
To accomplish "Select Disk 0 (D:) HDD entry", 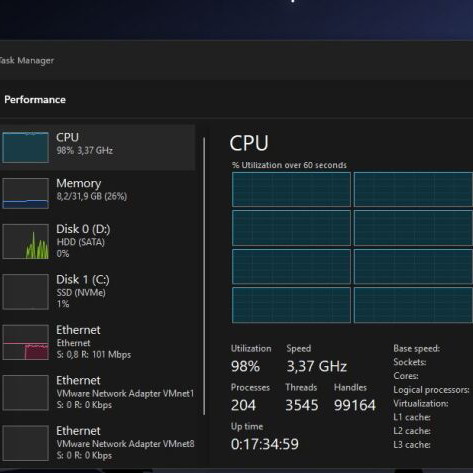I will pos(97,242).
